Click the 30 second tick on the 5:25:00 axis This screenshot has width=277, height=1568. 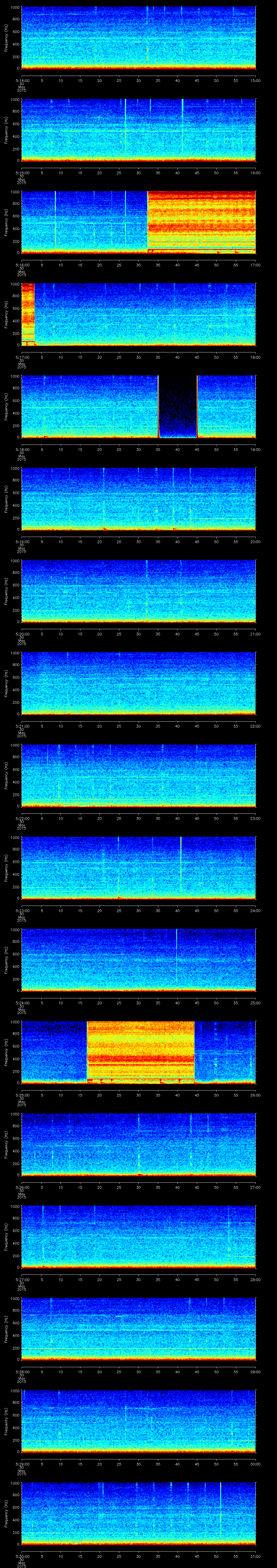coord(139,1095)
